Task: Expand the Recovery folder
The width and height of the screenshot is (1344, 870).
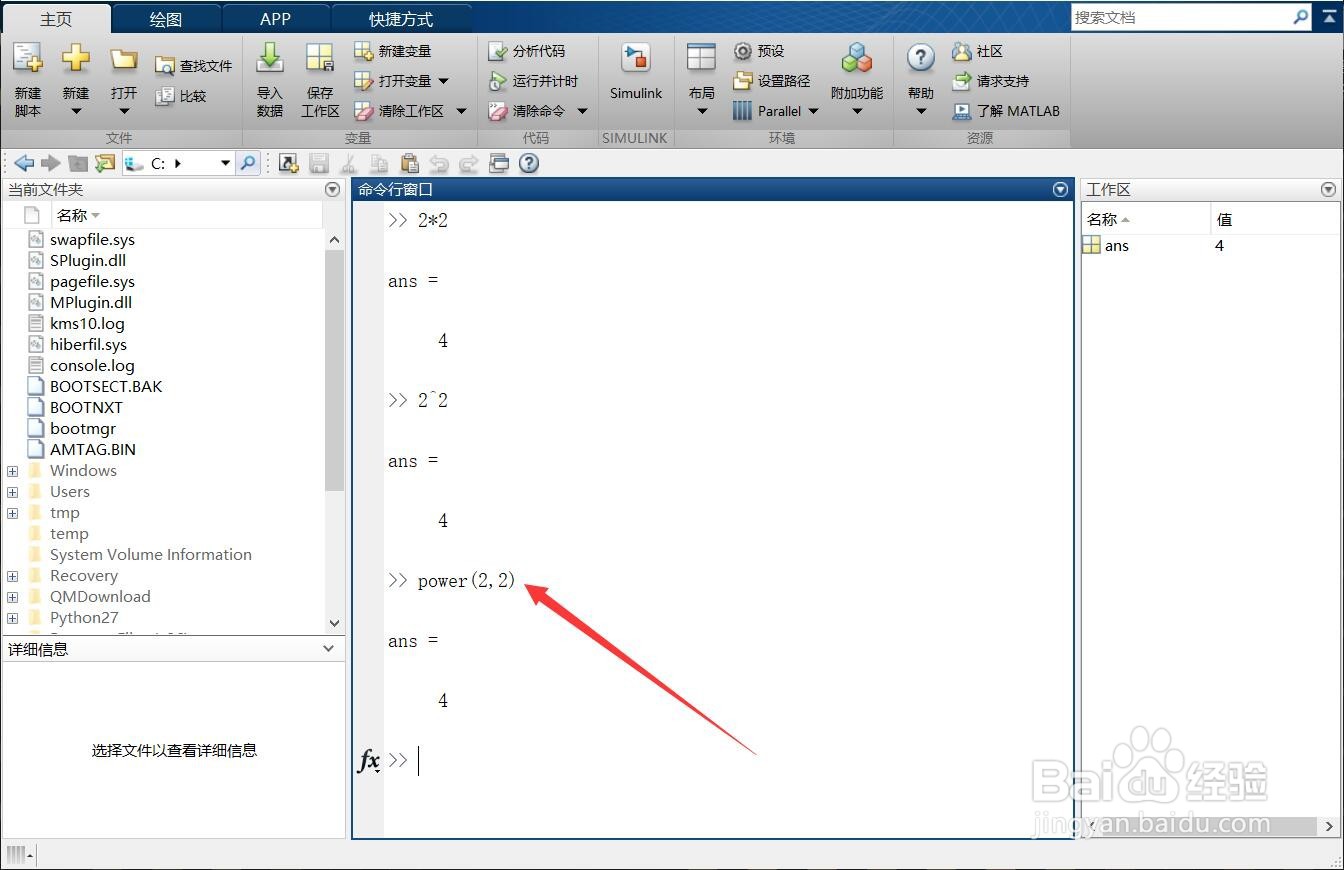Action: tap(12, 576)
